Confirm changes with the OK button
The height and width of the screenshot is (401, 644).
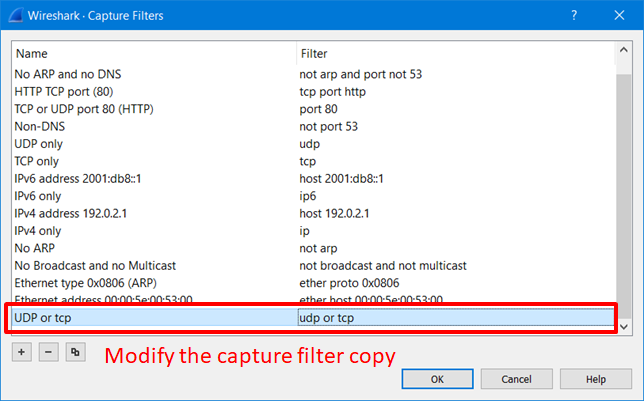[x=437, y=379]
